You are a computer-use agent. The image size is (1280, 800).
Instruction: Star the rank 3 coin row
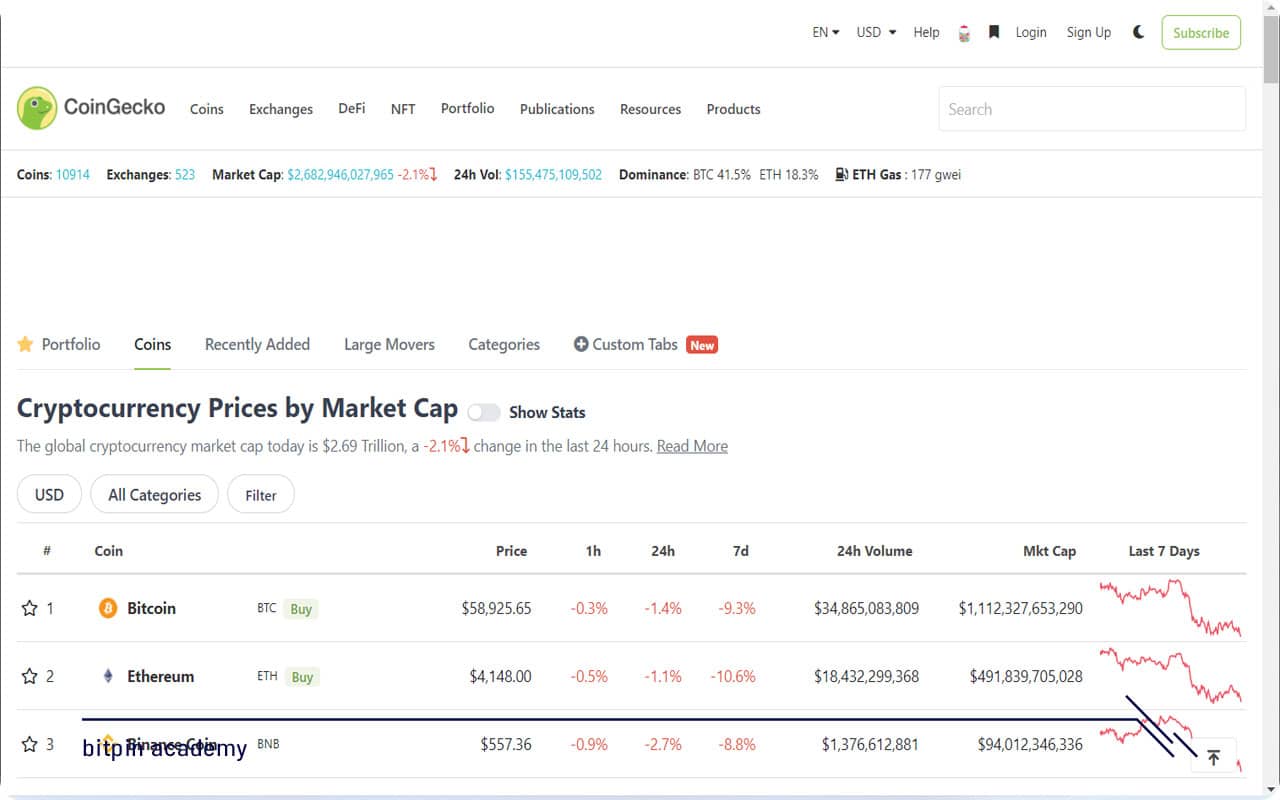tap(29, 744)
